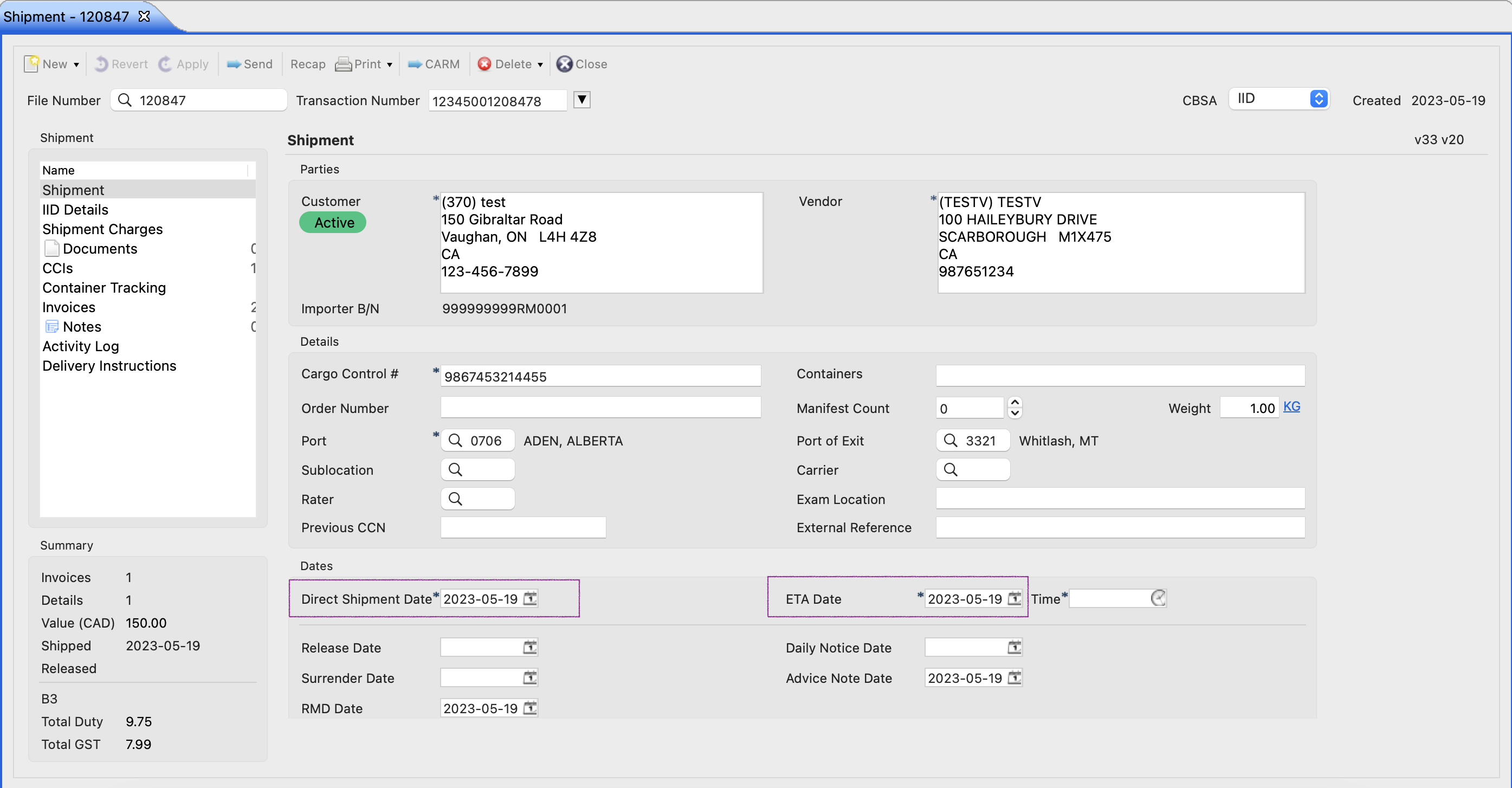This screenshot has width=1512, height=788.
Task: Click the KG weight unit link
Action: [x=1291, y=406]
